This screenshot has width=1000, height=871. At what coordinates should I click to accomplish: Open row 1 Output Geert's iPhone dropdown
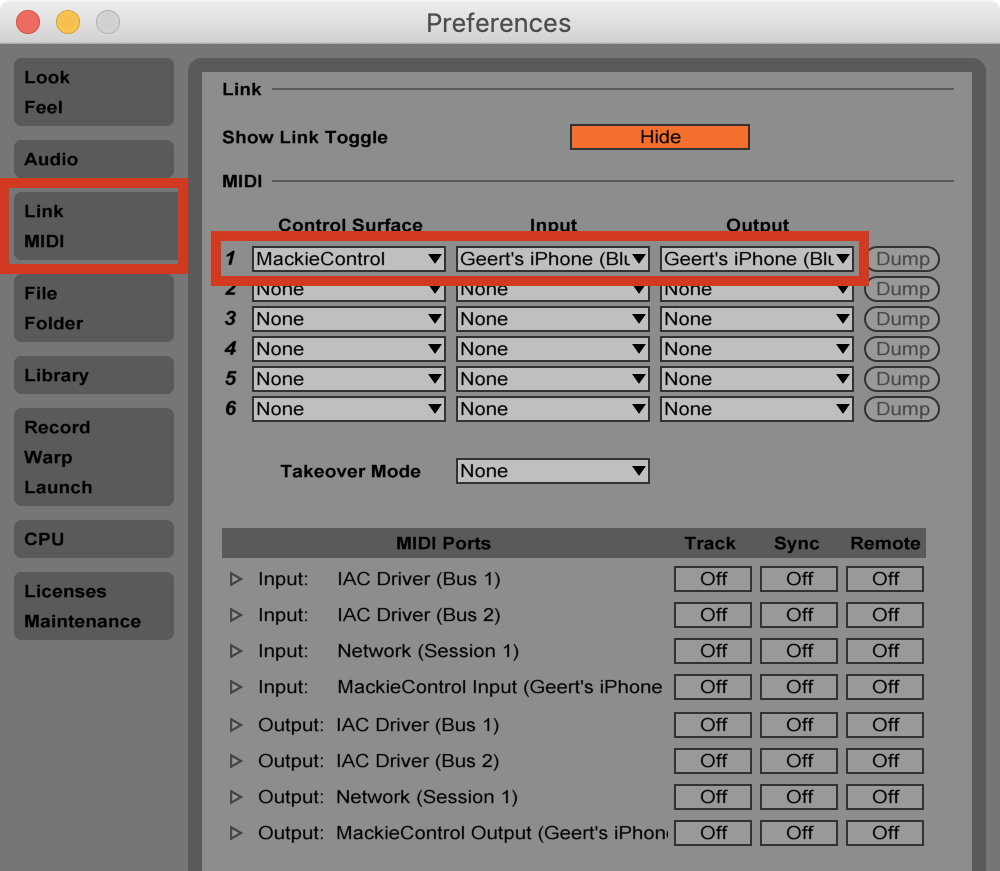(x=756, y=259)
